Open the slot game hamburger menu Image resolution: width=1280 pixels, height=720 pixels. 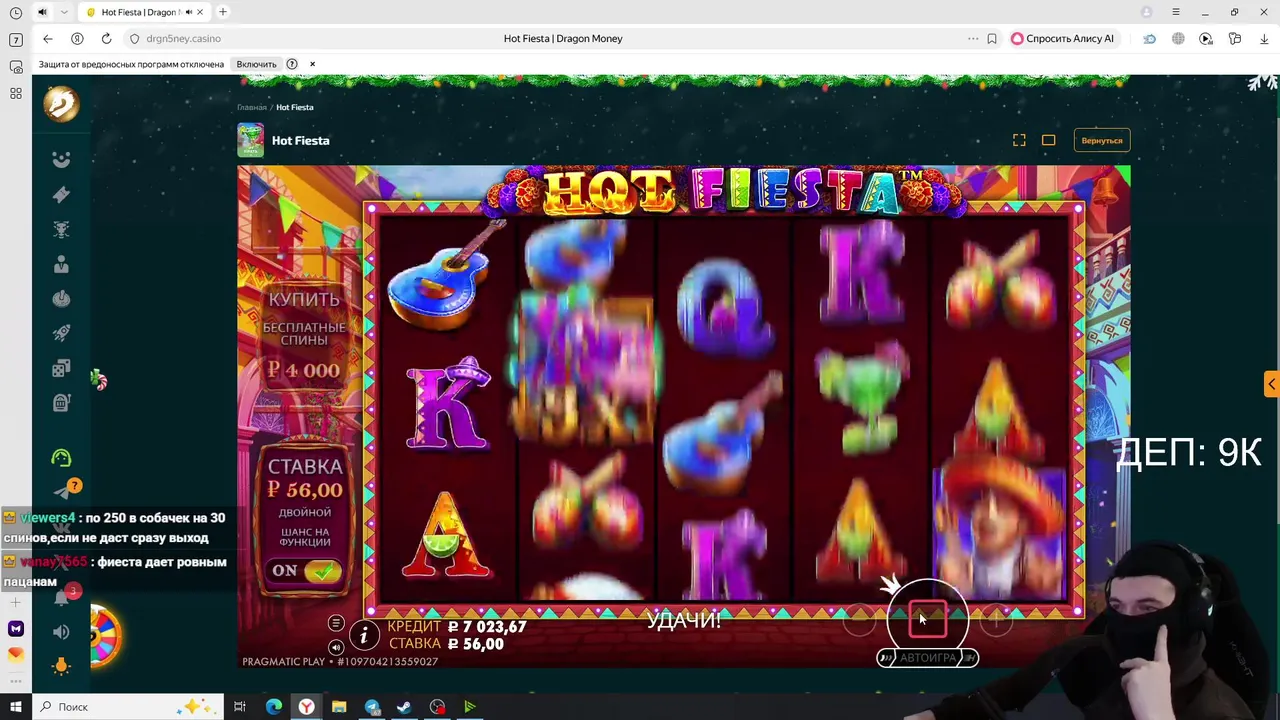[x=336, y=624]
